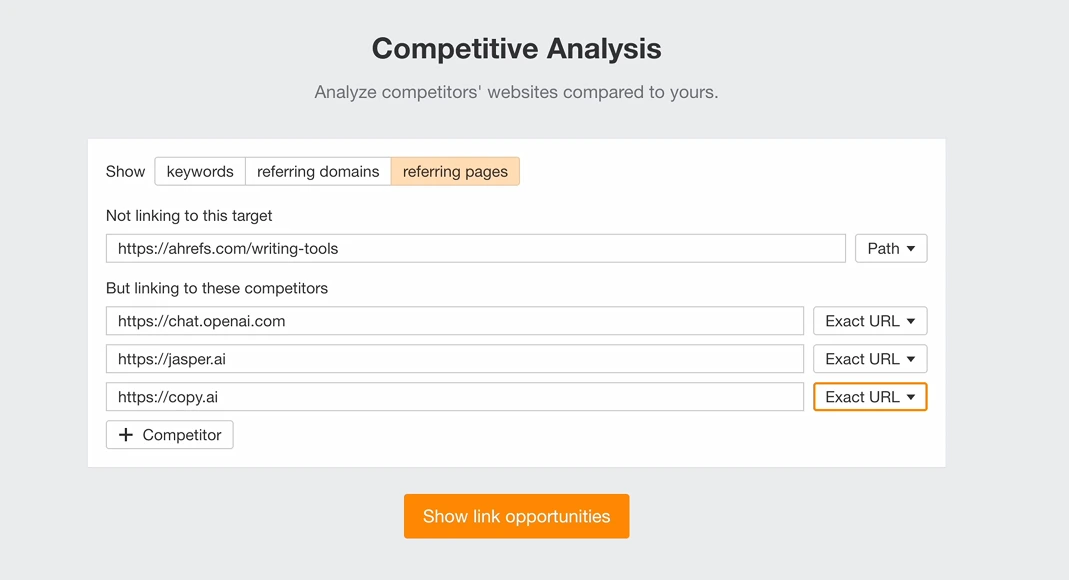Open Exact URL dropdown for jasper.ai

pyautogui.click(x=869, y=359)
